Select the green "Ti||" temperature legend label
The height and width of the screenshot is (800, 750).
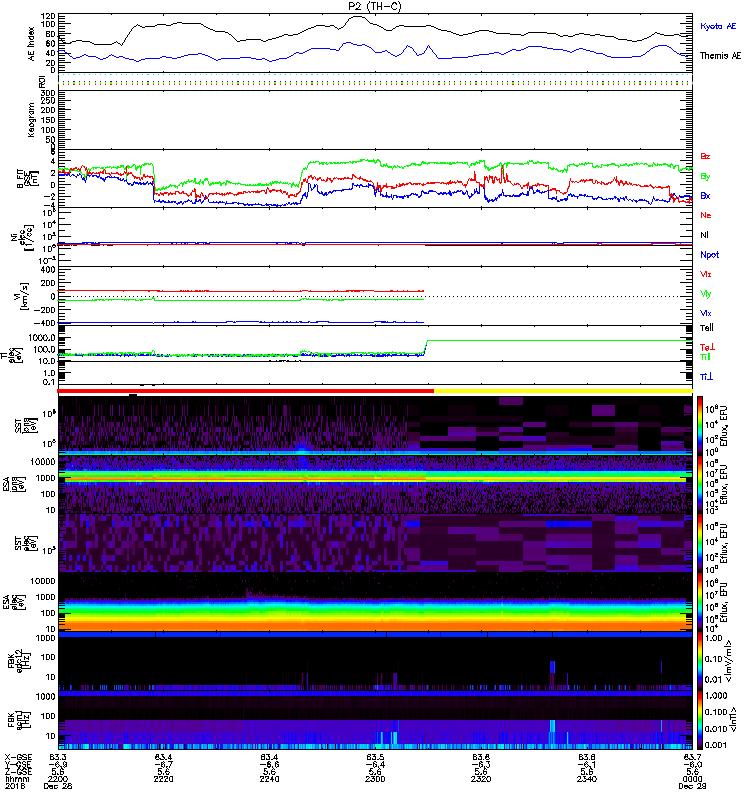pyautogui.click(x=705, y=357)
